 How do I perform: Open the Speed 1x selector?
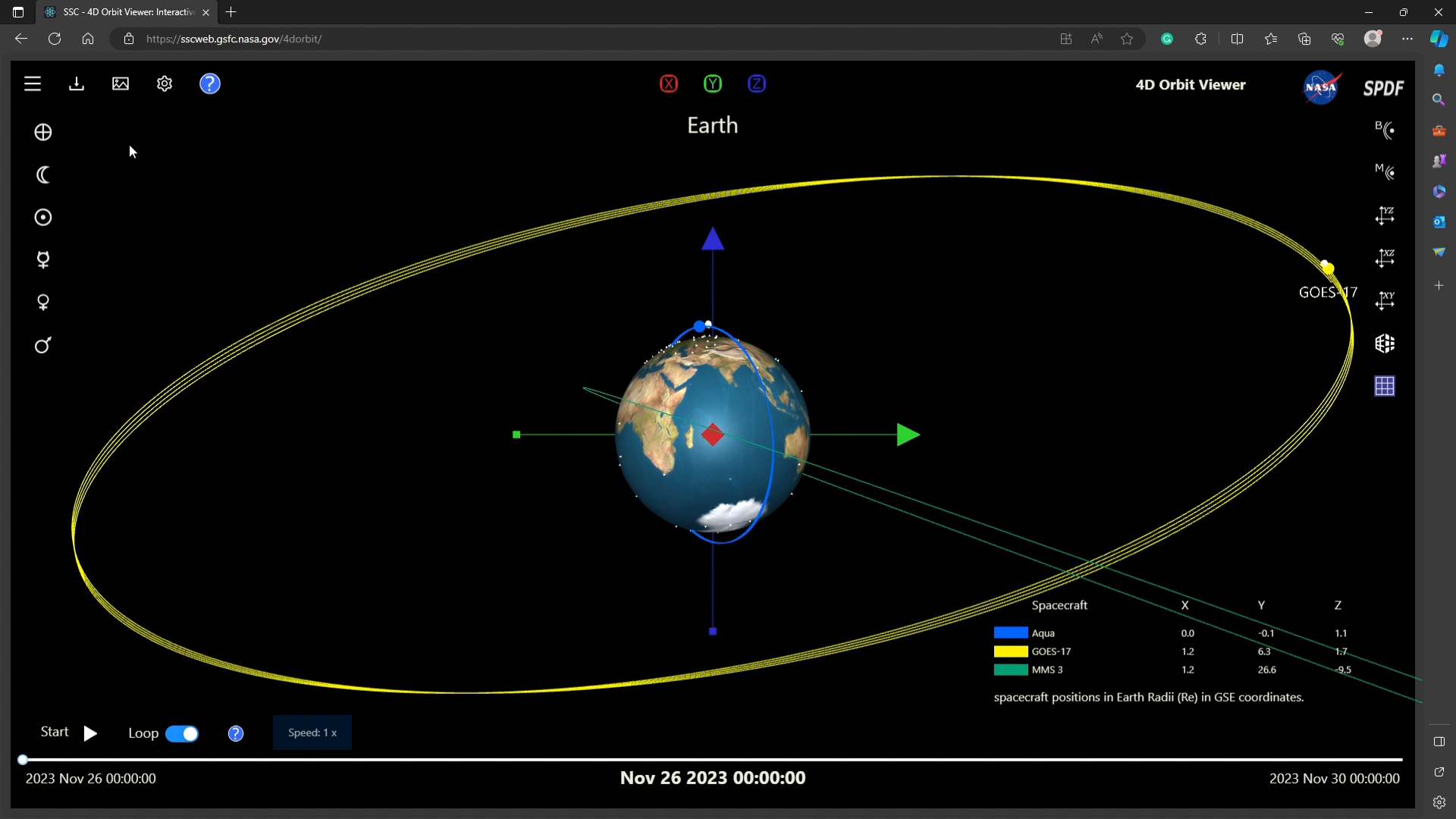(312, 733)
